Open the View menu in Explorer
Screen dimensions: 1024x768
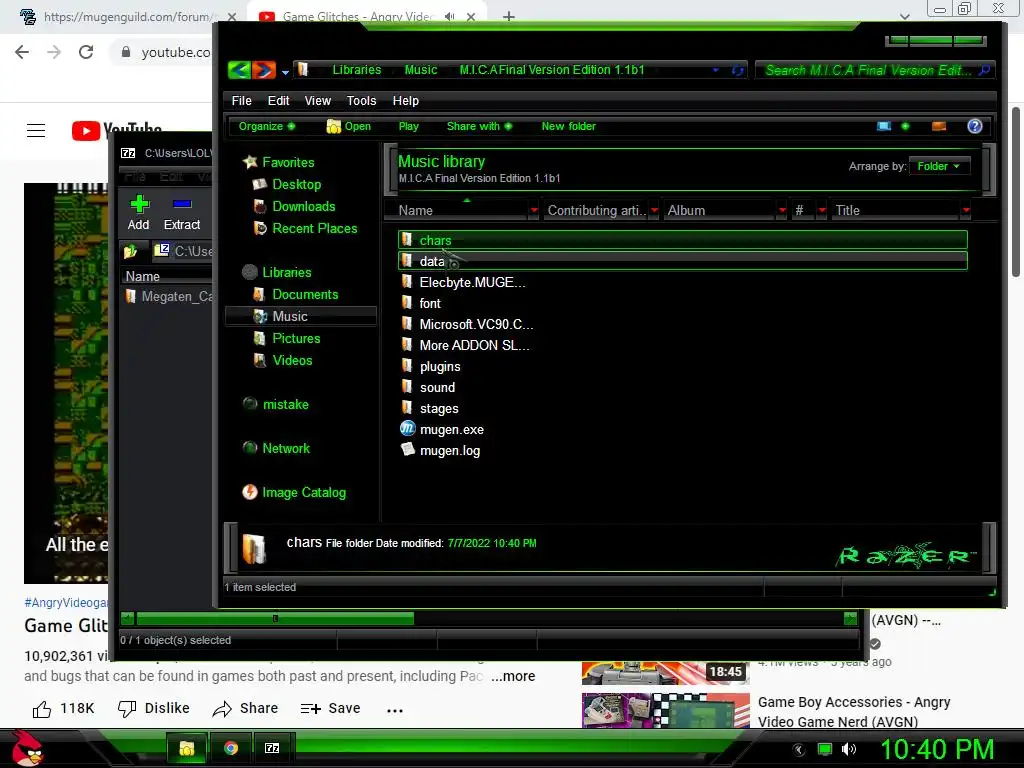click(317, 101)
